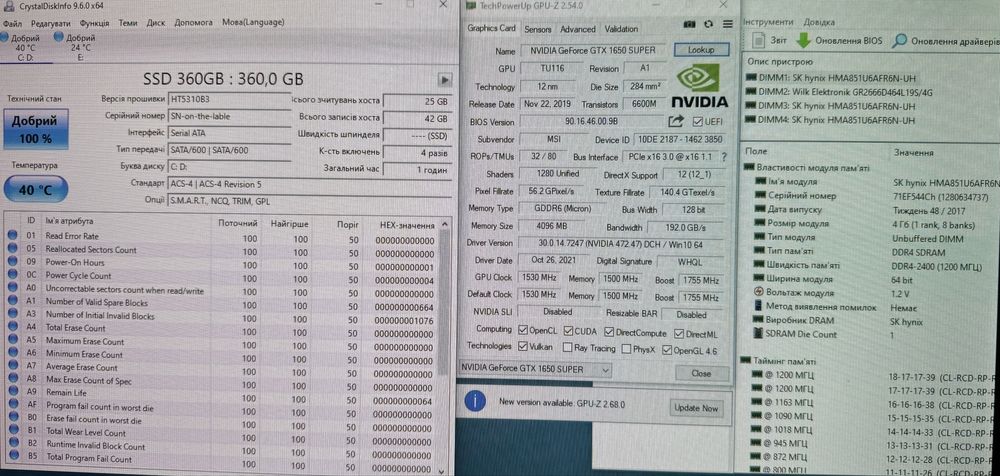Open the GPU selector dropdown GTX 1650 SUPER

tap(534, 369)
